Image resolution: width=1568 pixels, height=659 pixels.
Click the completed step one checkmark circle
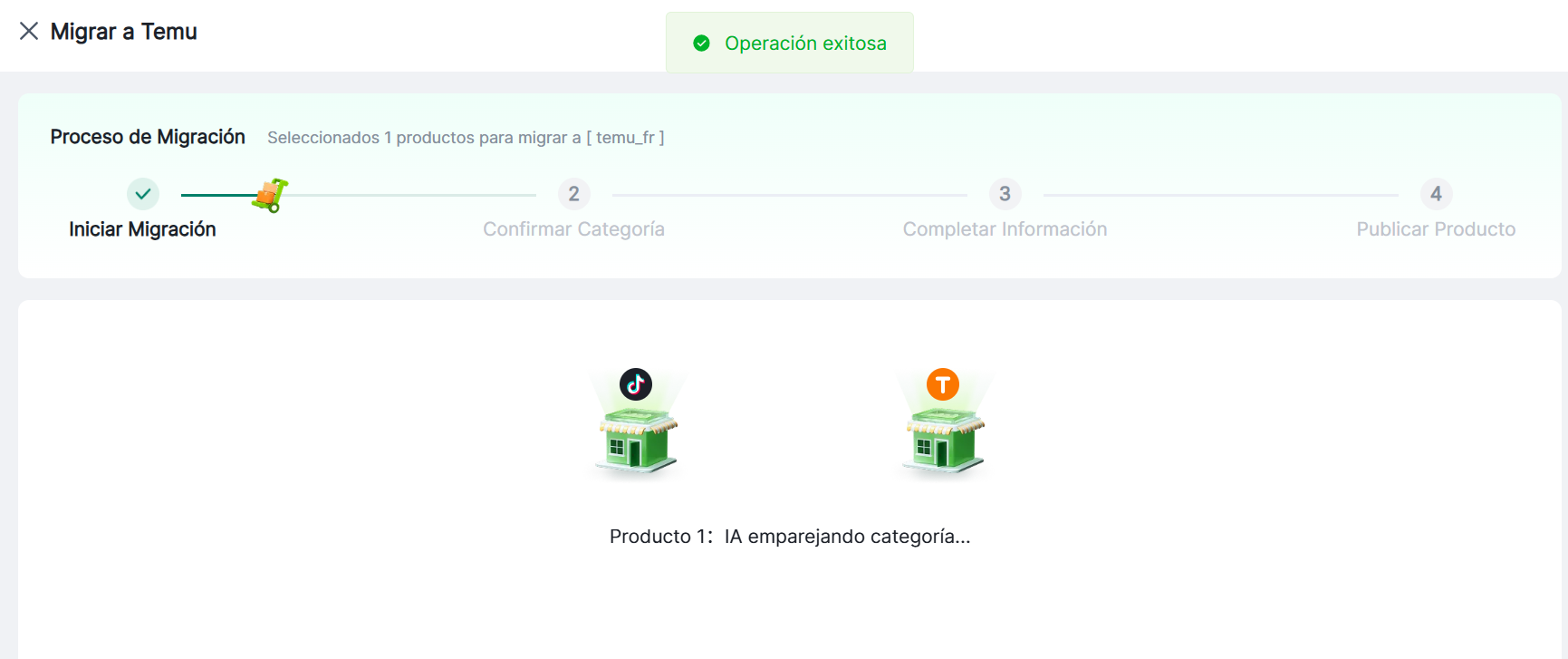[x=143, y=194]
